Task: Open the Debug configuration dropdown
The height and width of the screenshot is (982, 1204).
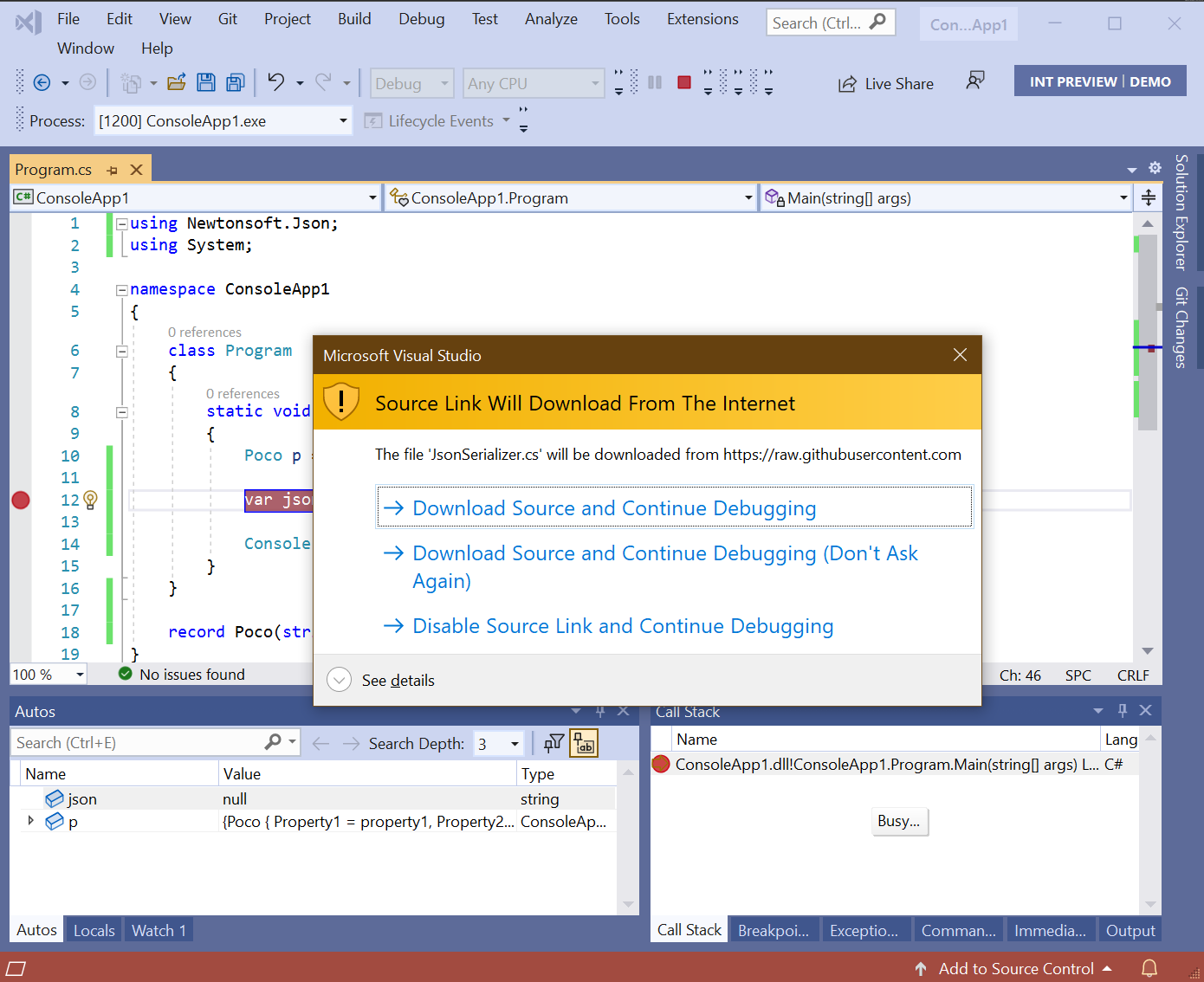Action: click(411, 83)
